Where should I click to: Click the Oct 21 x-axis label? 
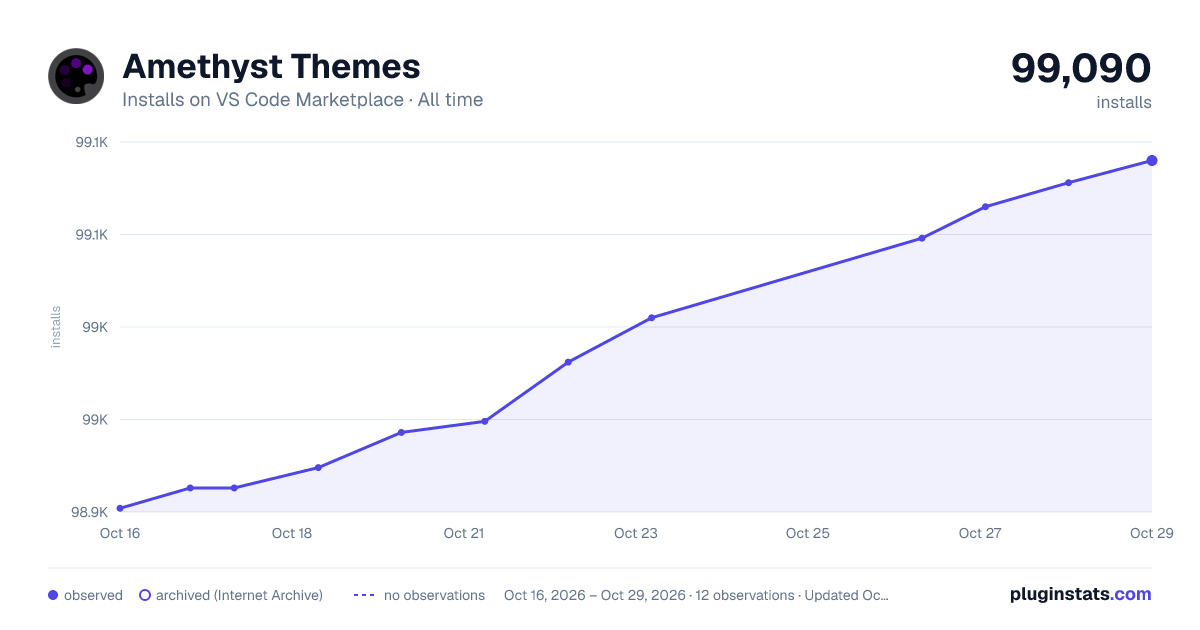464,533
